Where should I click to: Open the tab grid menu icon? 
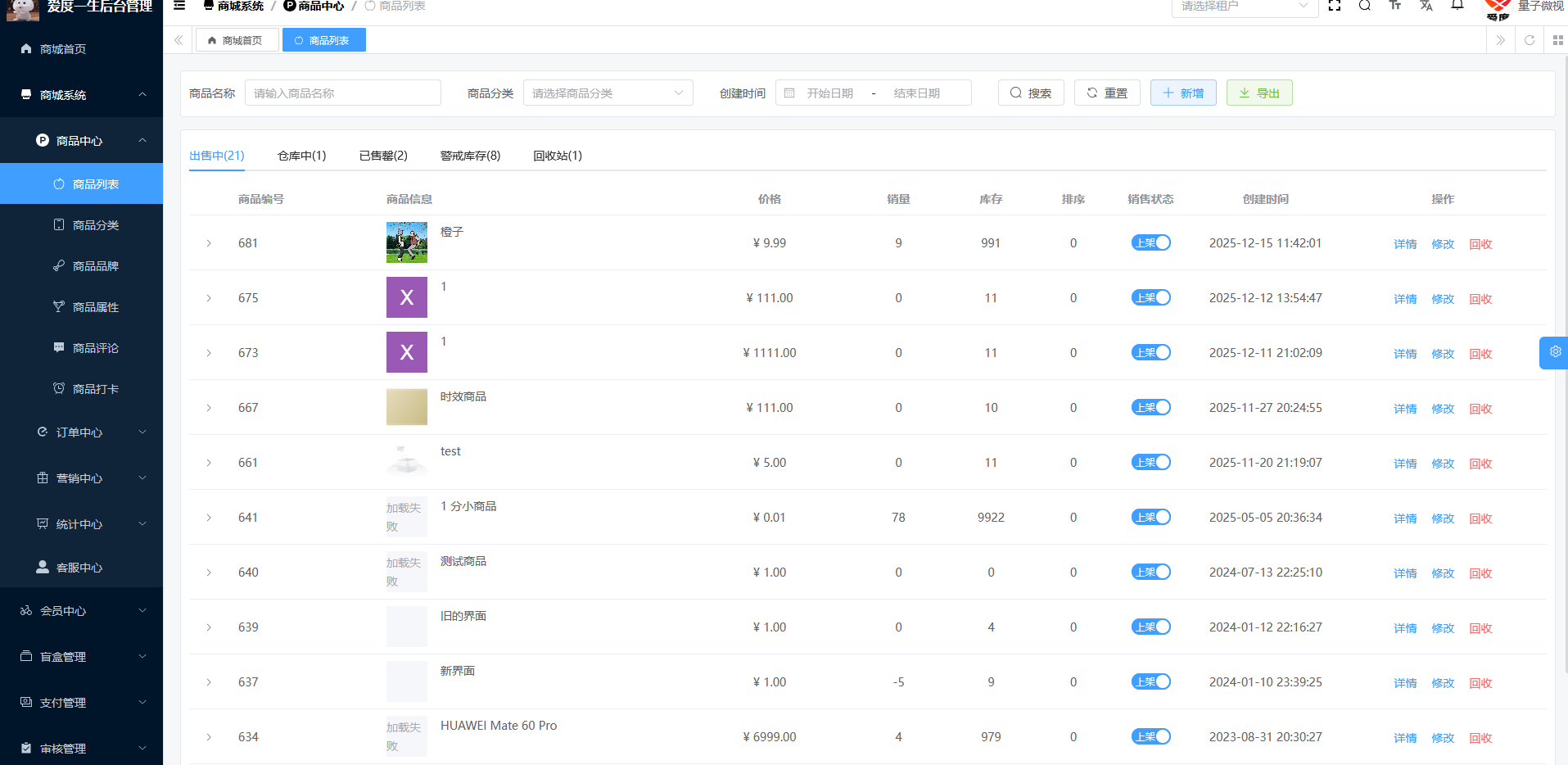coord(1557,40)
